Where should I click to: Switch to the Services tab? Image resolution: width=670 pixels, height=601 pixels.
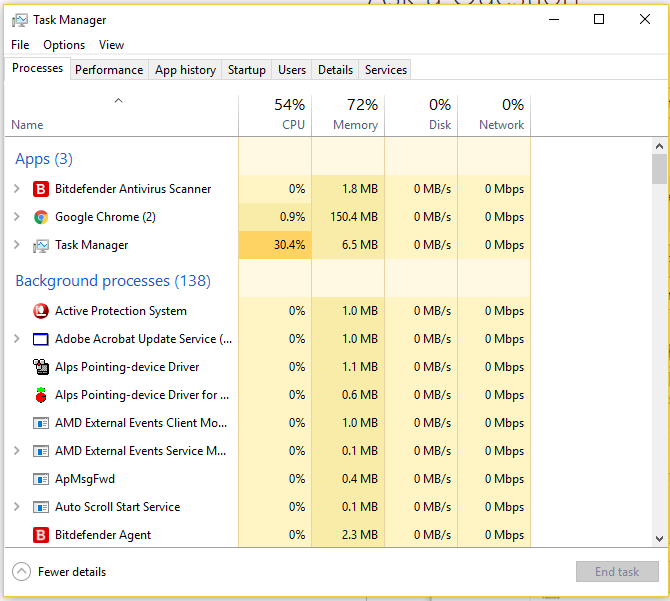pyautogui.click(x=386, y=70)
